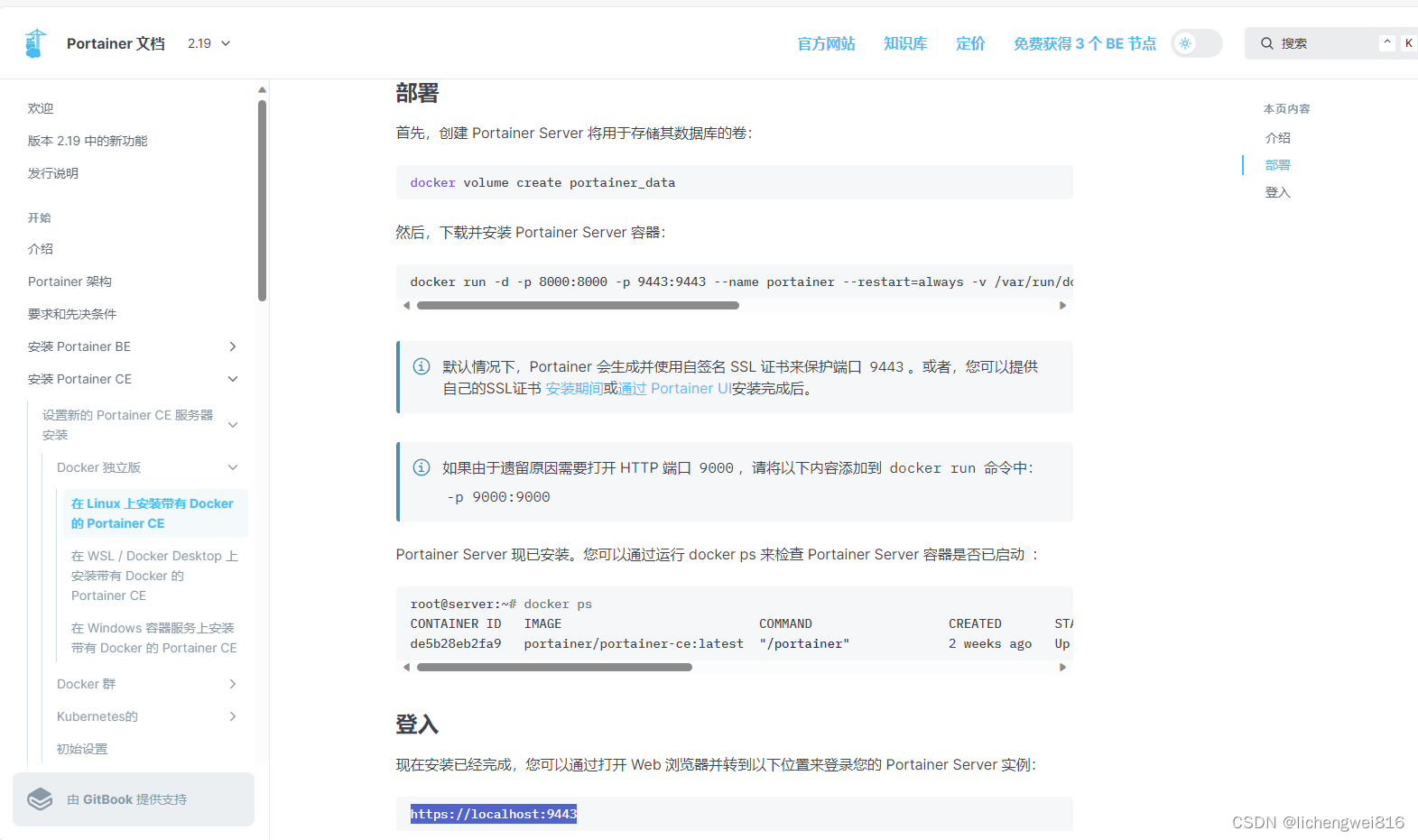The image size is (1418, 840).
Task: Click the GitBook 提供支持 badge
Action: click(134, 799)
